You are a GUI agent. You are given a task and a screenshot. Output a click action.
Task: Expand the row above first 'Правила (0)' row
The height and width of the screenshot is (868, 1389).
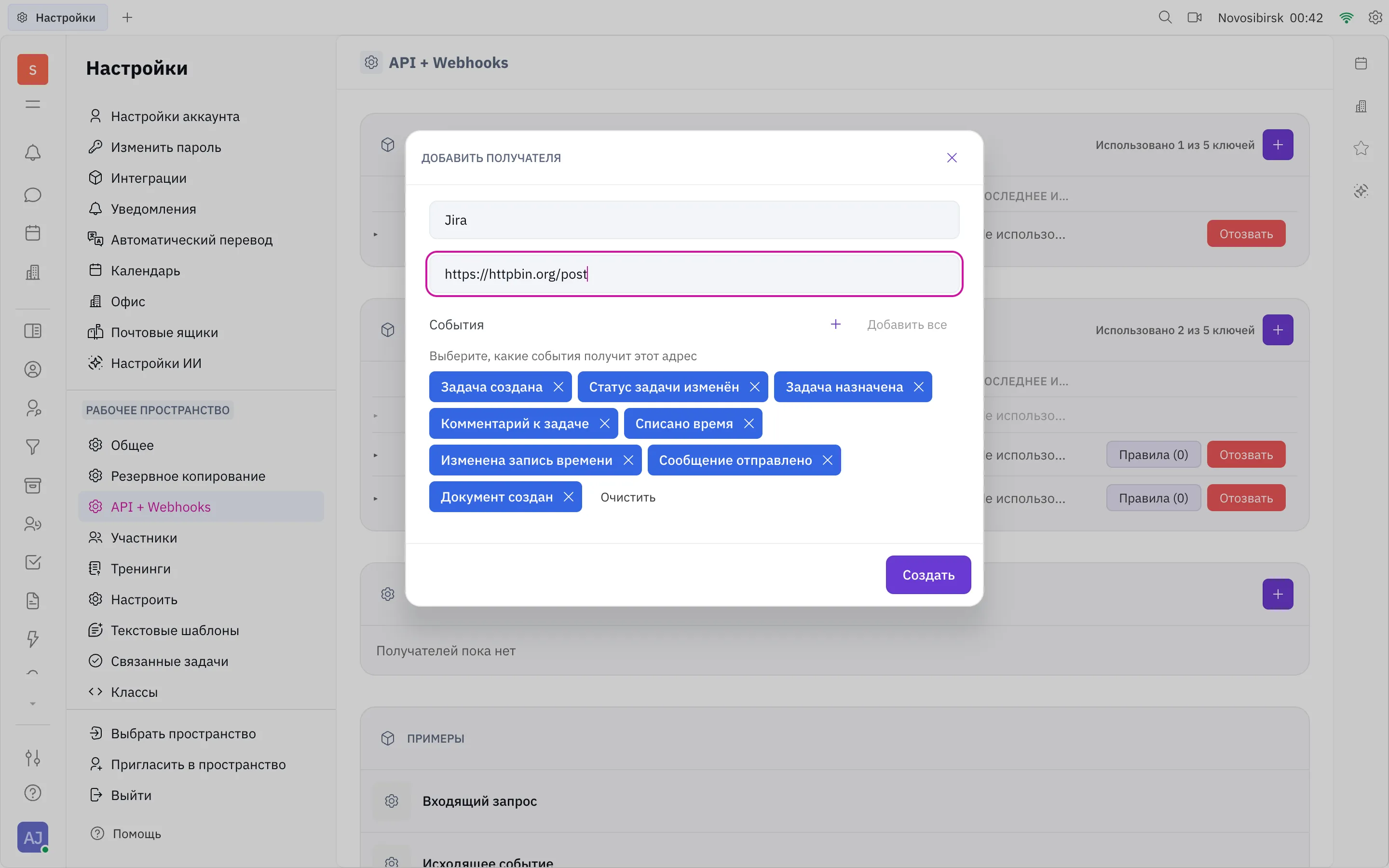375,416
